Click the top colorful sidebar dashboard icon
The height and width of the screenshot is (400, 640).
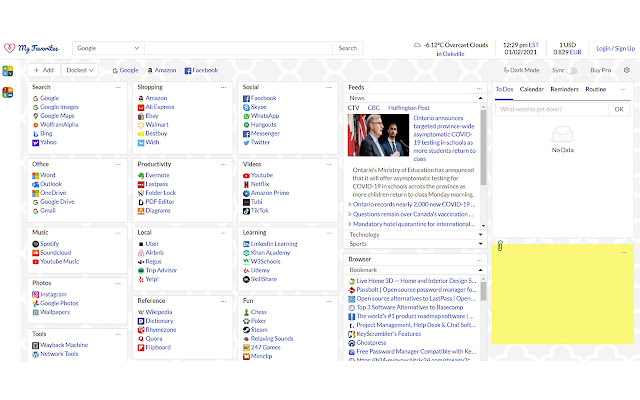[x=7, y=71]
